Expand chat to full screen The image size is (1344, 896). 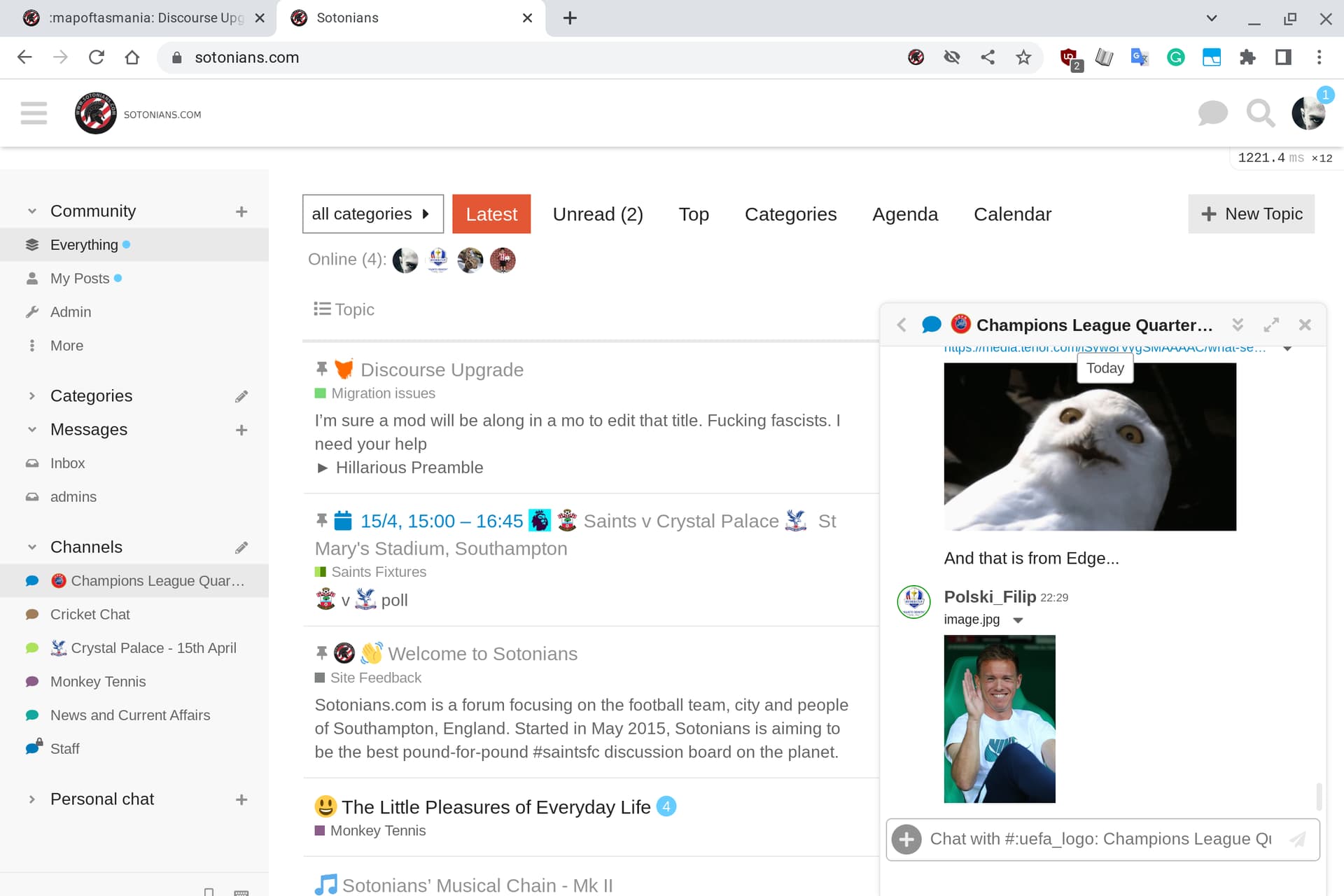1271,325
